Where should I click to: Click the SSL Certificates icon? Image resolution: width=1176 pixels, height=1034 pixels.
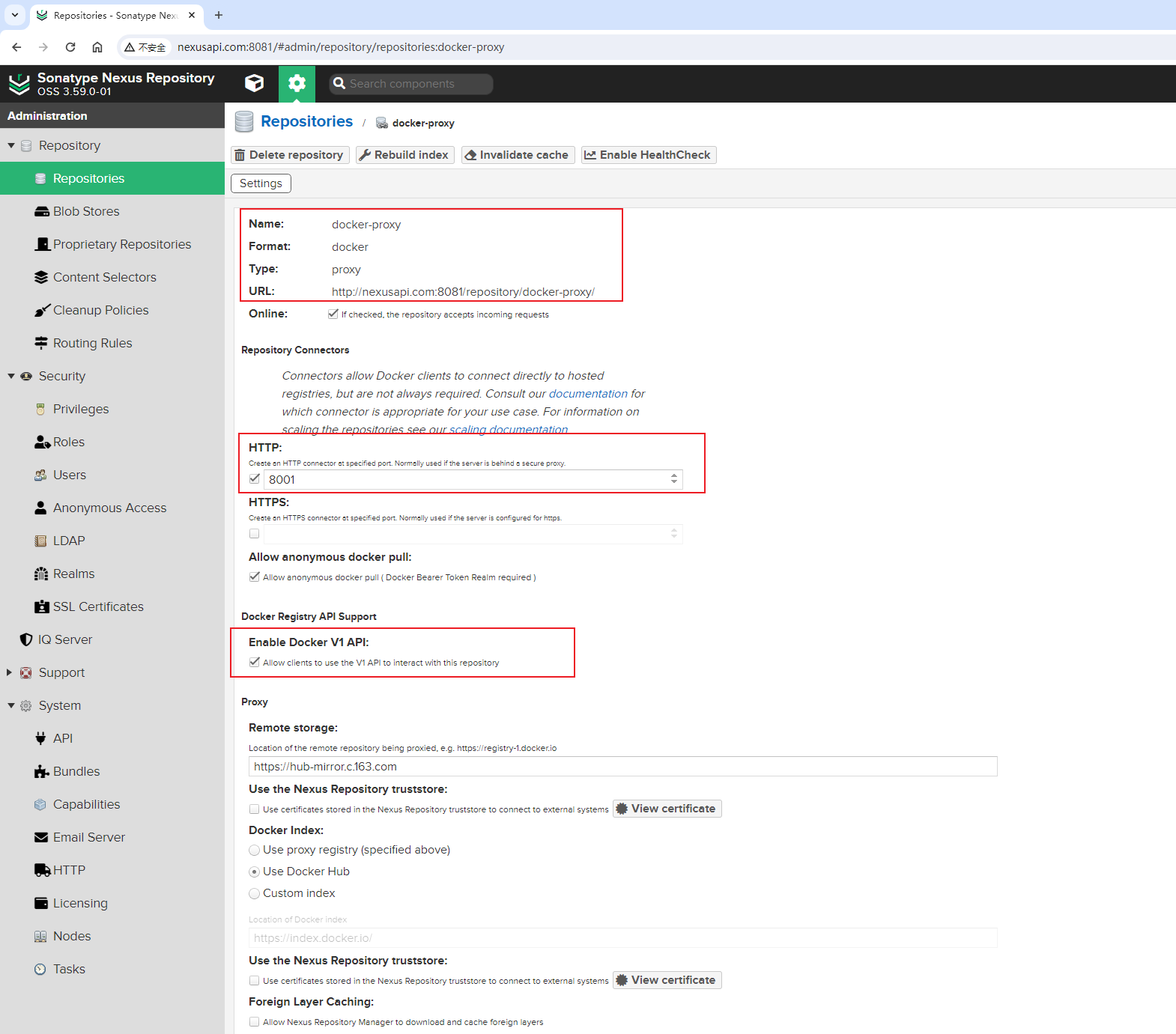42,606
